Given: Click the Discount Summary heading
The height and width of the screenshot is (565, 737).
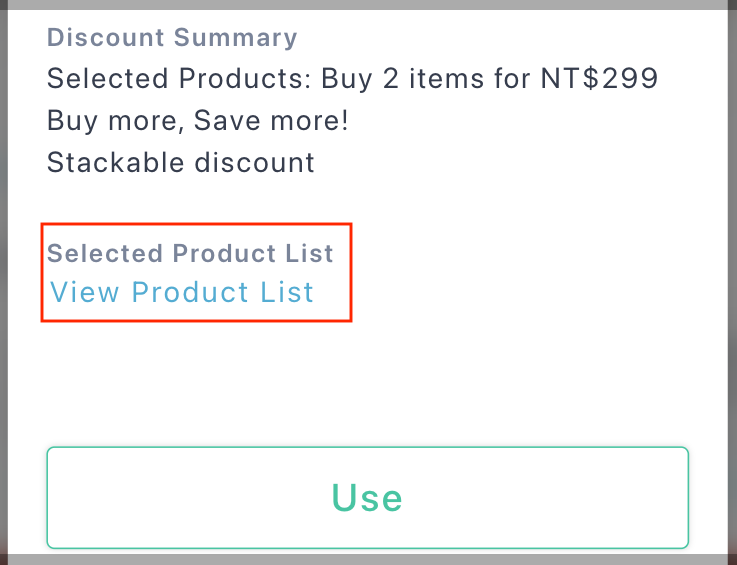Looking at the screenshot, I should point(172,38).
